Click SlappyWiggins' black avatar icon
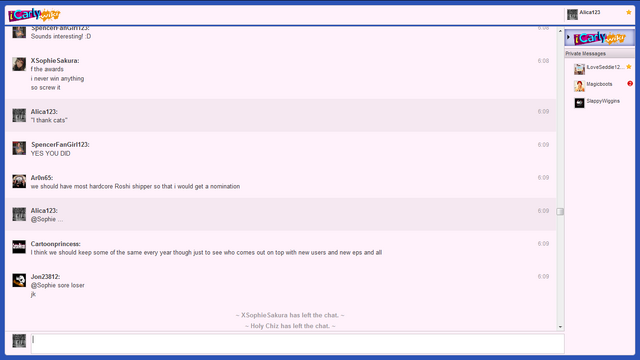Viewport: 640px width, 360px height. [x=579, y=103]
